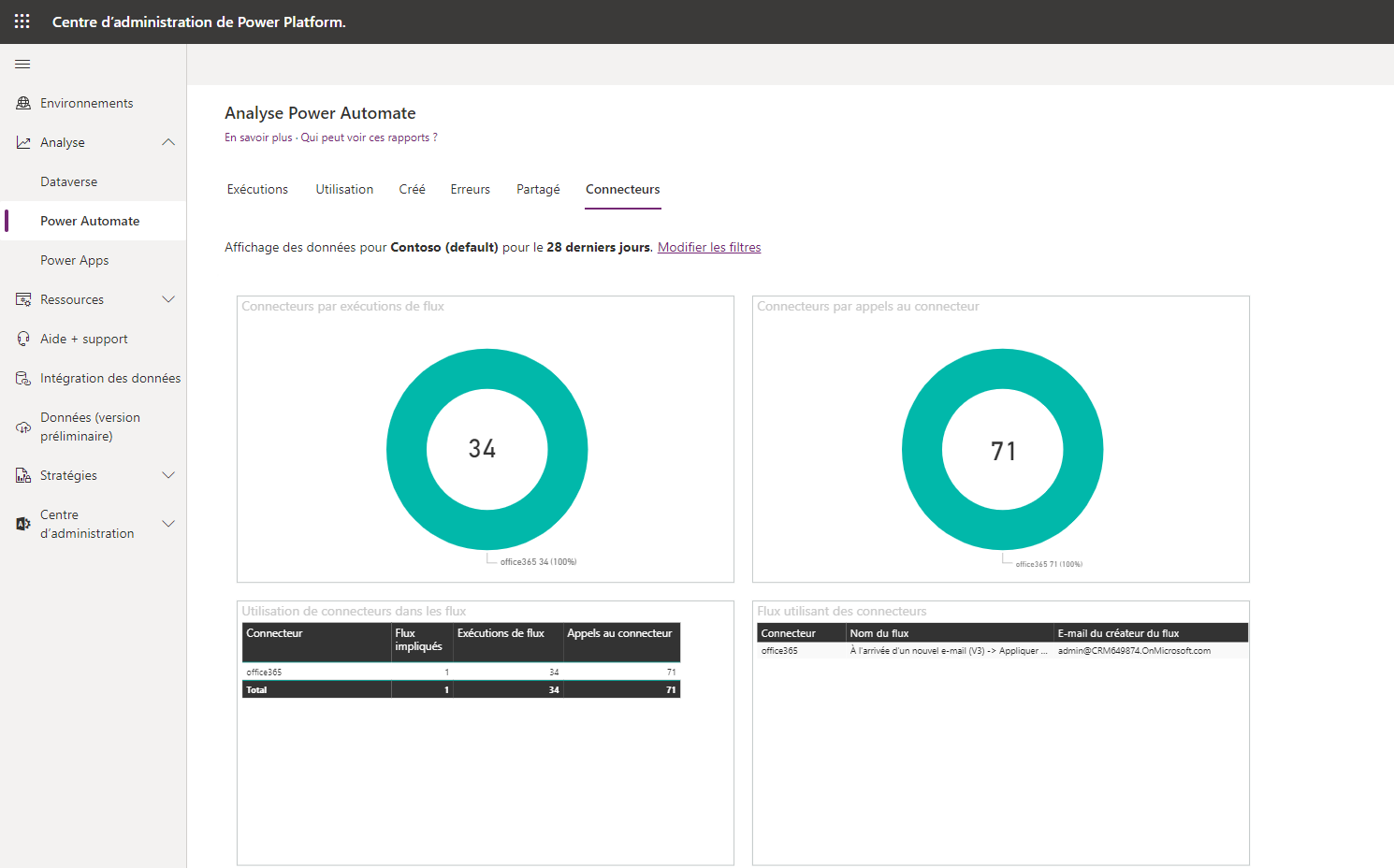Sort by 'E-mail du créateur du flux' header
Image resolution: width=1394 pixels, height=868 pixels.
click(1151, 633)
